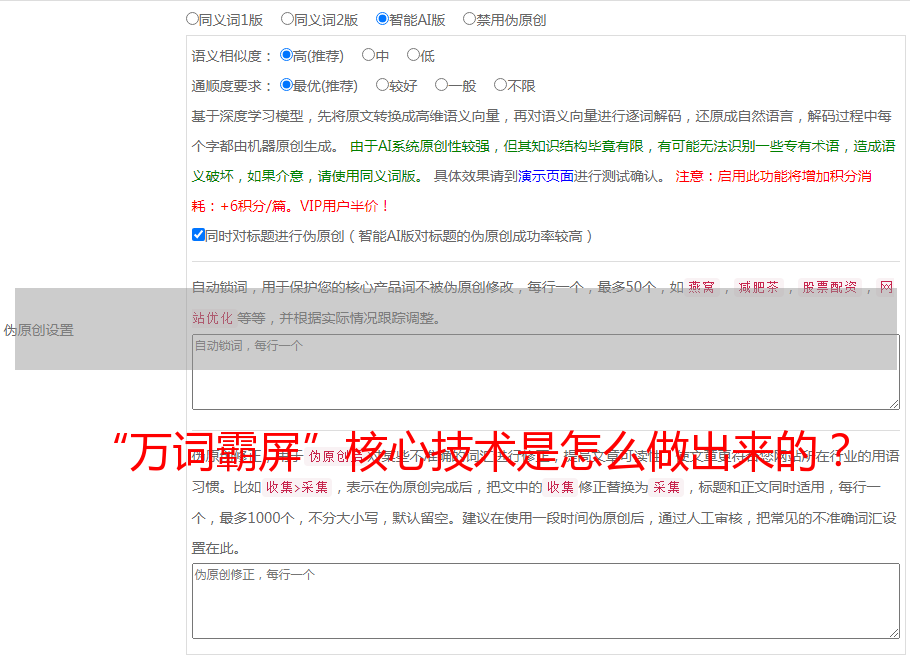Click the 伪原创修正 textarea resize handle
The image size is (911, 658).
pos(894,632)
